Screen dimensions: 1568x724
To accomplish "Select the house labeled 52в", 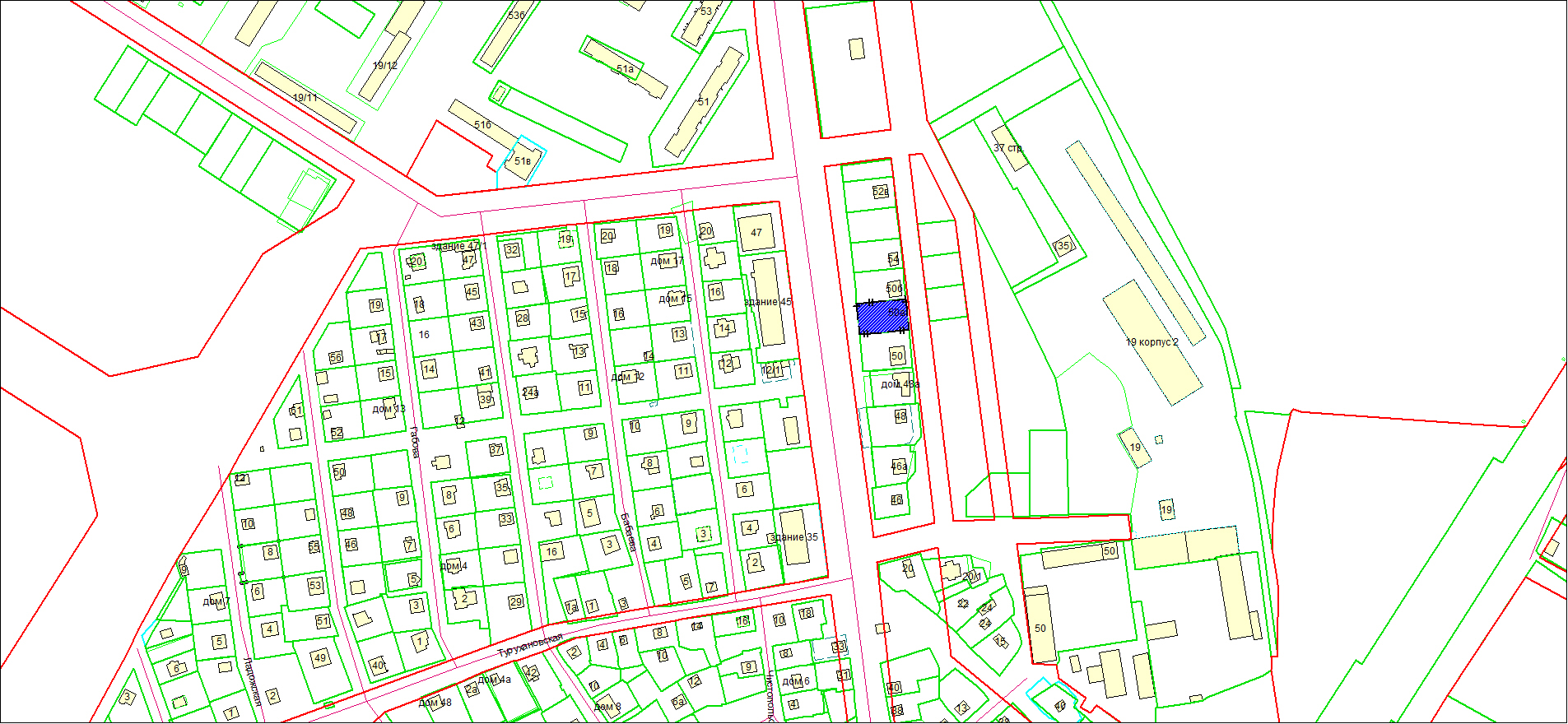I will [x=880, y=192].
